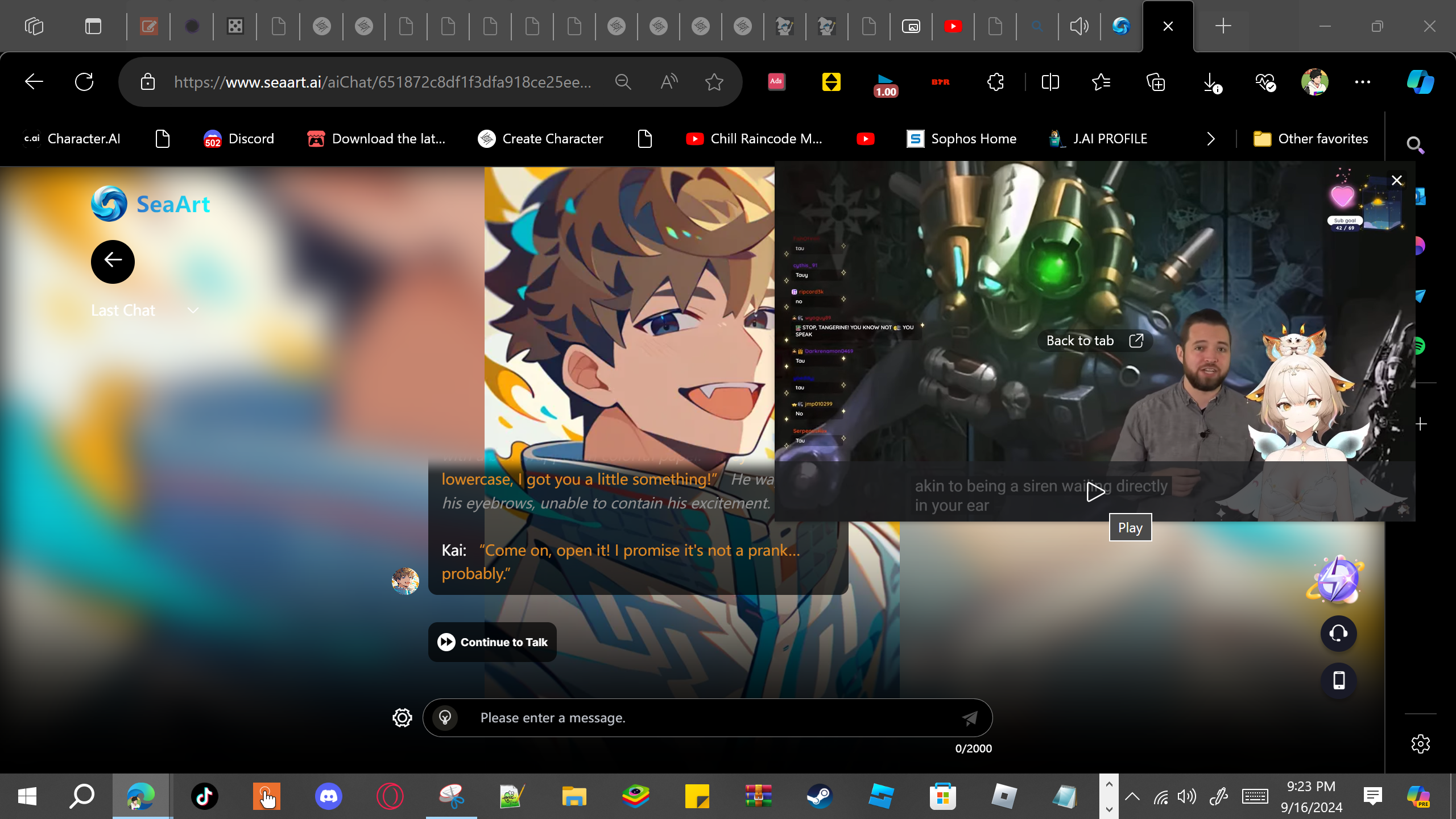Open Settings and more menu
This screenshot has height=819, width=1456.
click(x=1363, y=82)
